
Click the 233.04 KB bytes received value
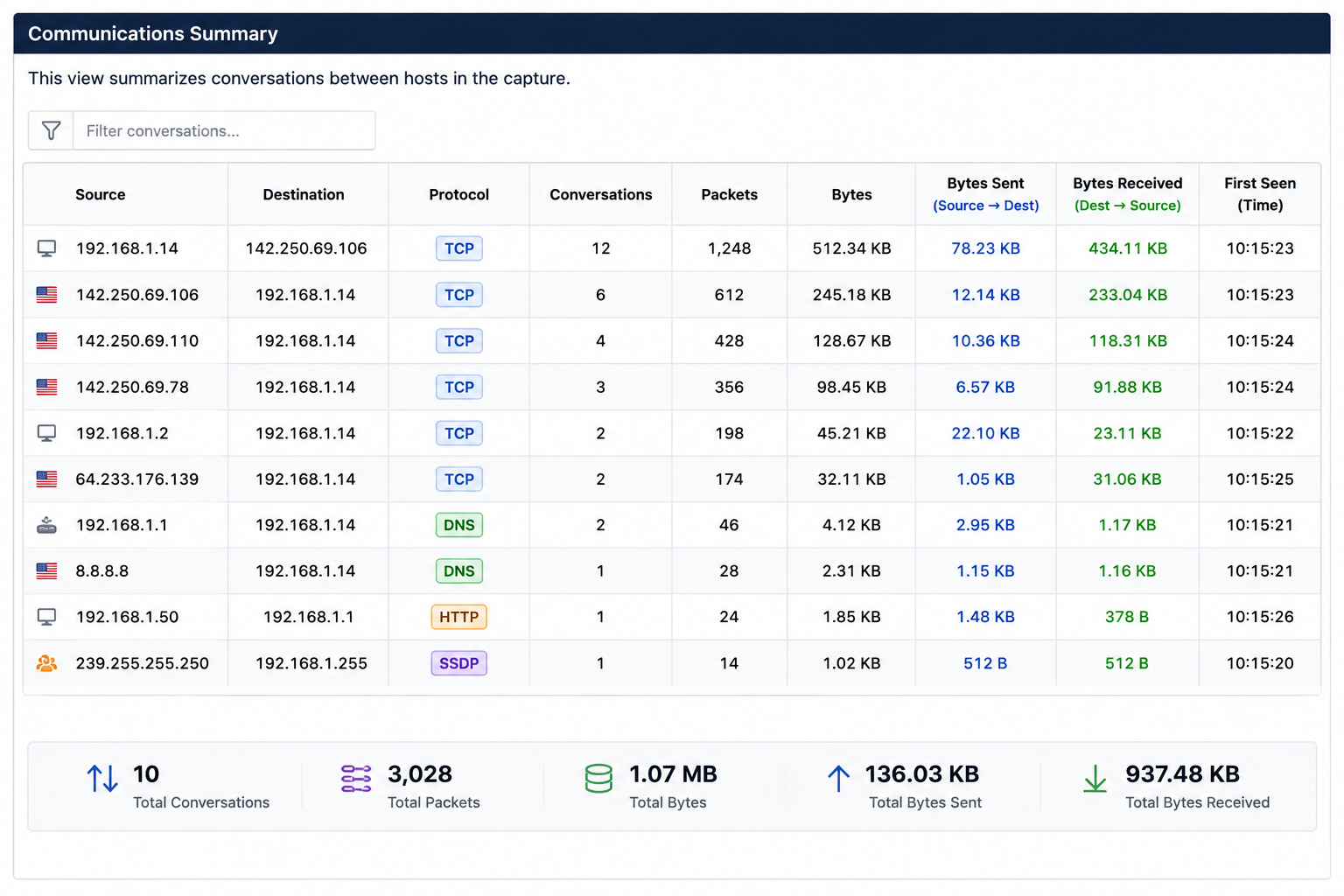(1128, 295)
